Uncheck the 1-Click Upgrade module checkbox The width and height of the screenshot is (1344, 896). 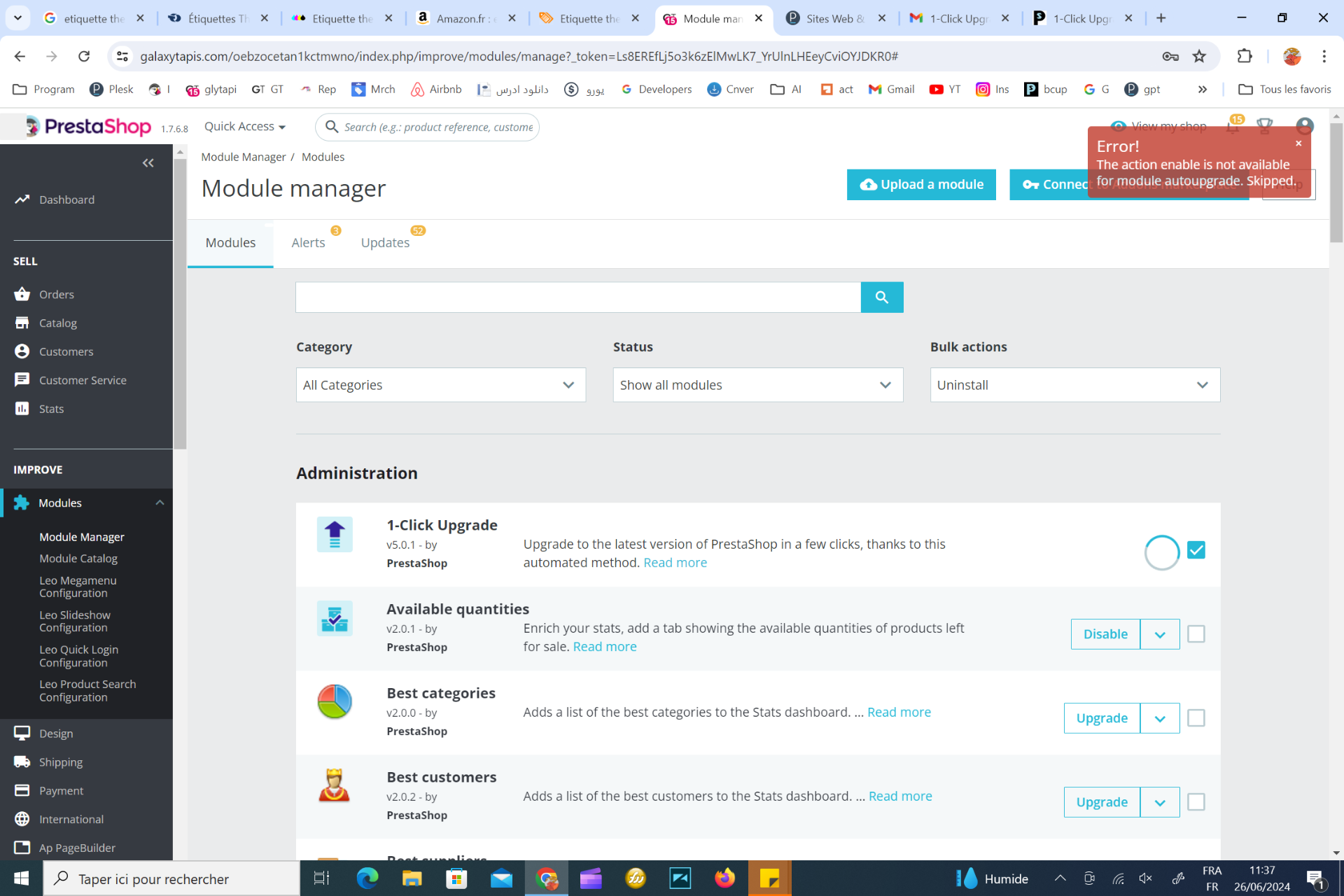click(1196, 550)
